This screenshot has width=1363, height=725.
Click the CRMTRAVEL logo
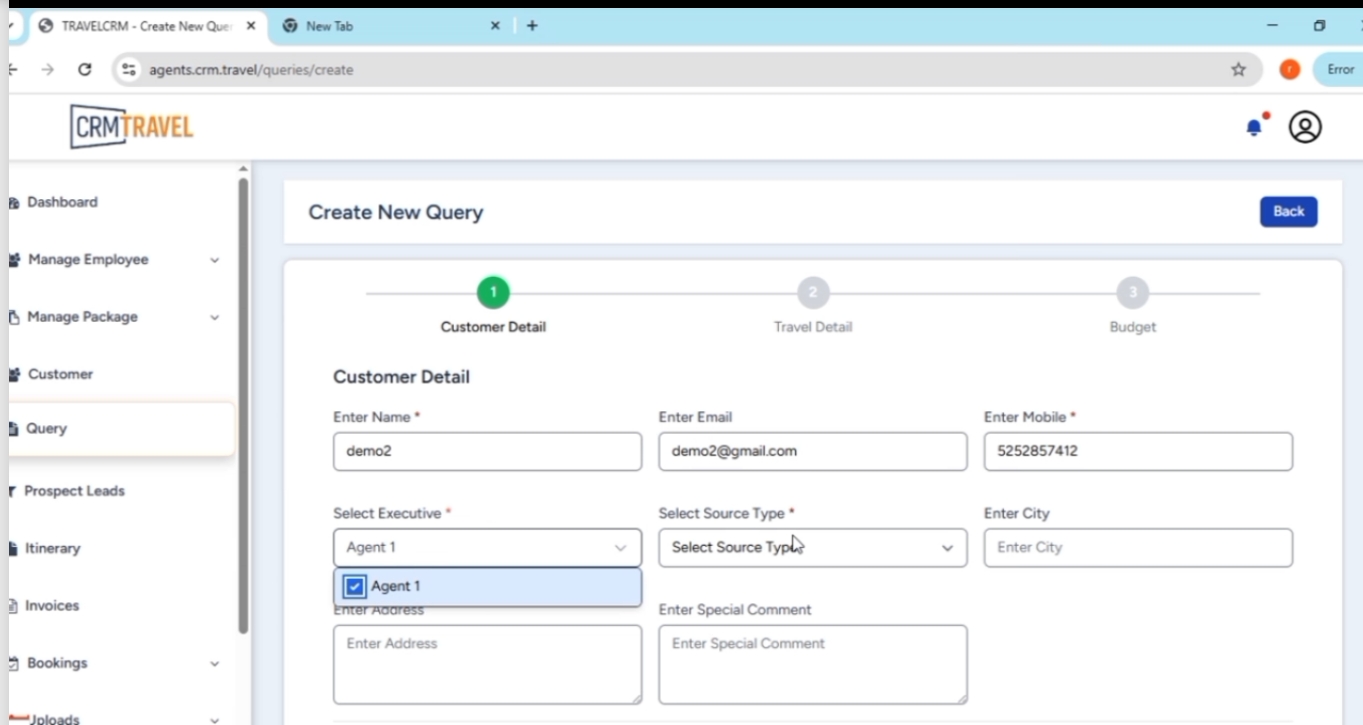coord(130,126)
